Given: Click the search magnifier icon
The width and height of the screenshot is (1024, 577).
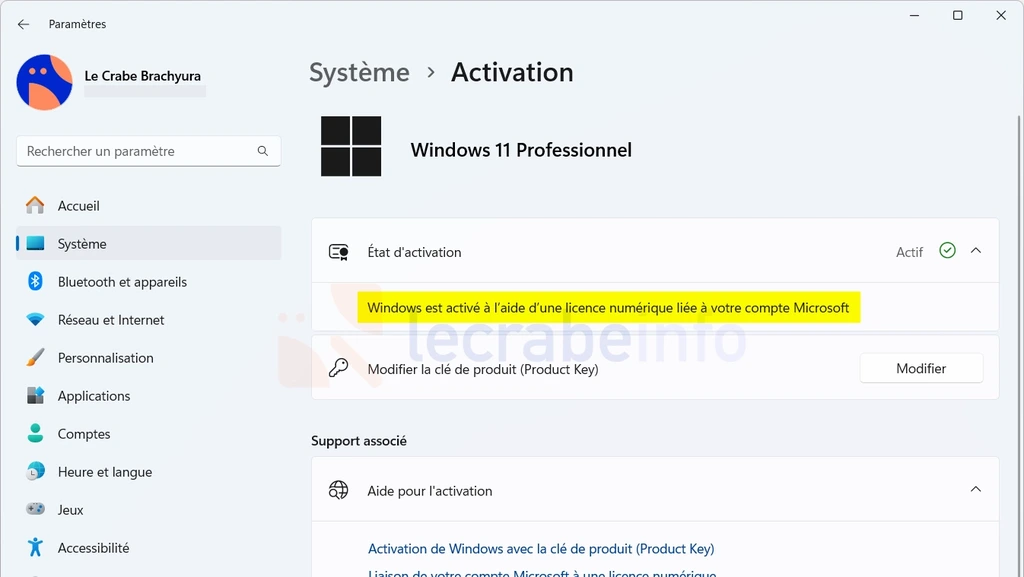Looking at the screenshot, I should (x=263, y=151).
